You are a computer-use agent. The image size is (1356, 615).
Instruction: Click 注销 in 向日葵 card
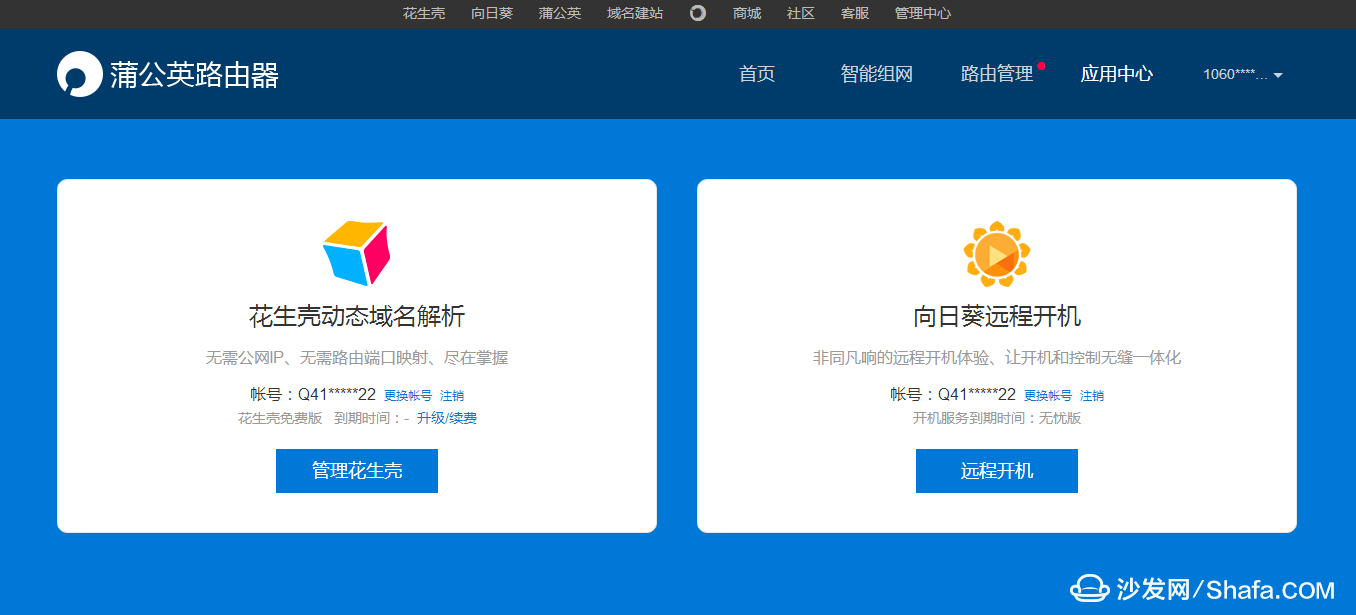[1092, 396]
